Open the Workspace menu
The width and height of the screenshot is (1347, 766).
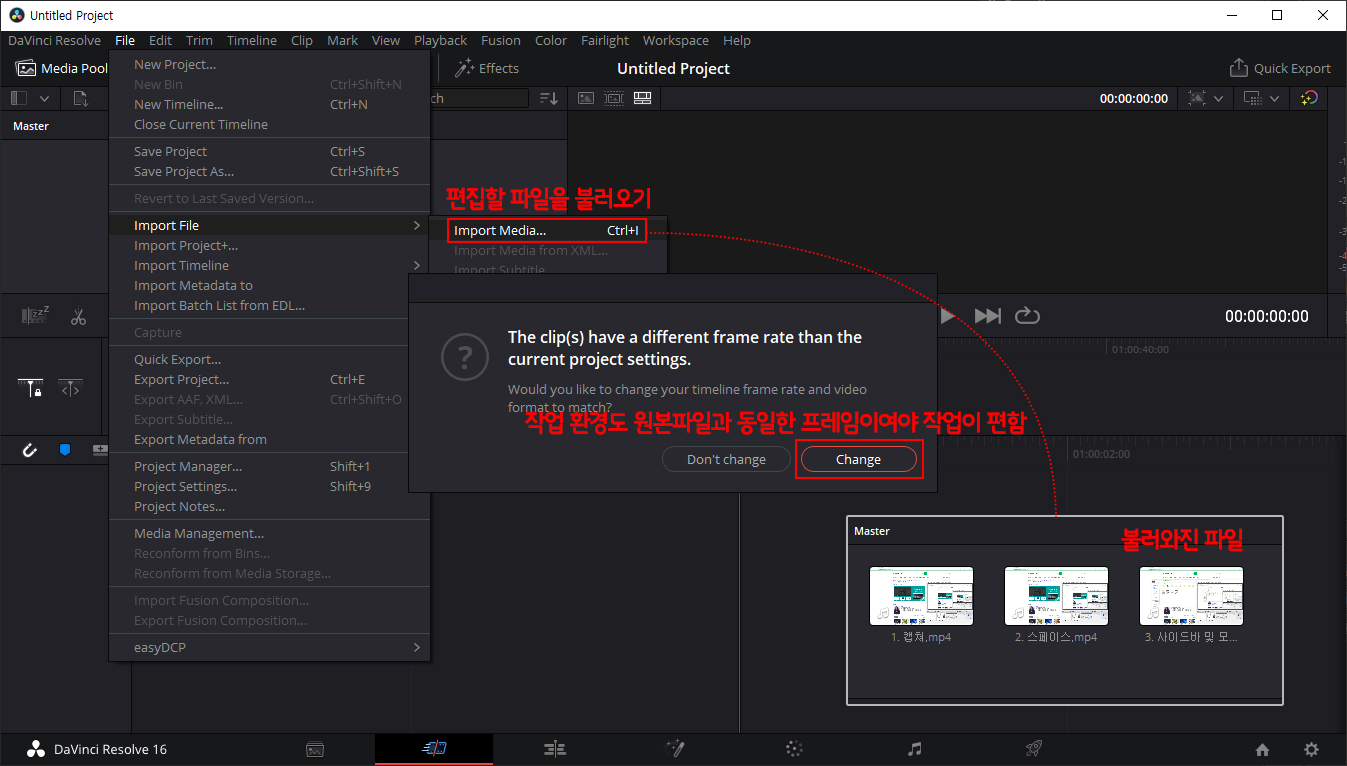pos(676,40)
